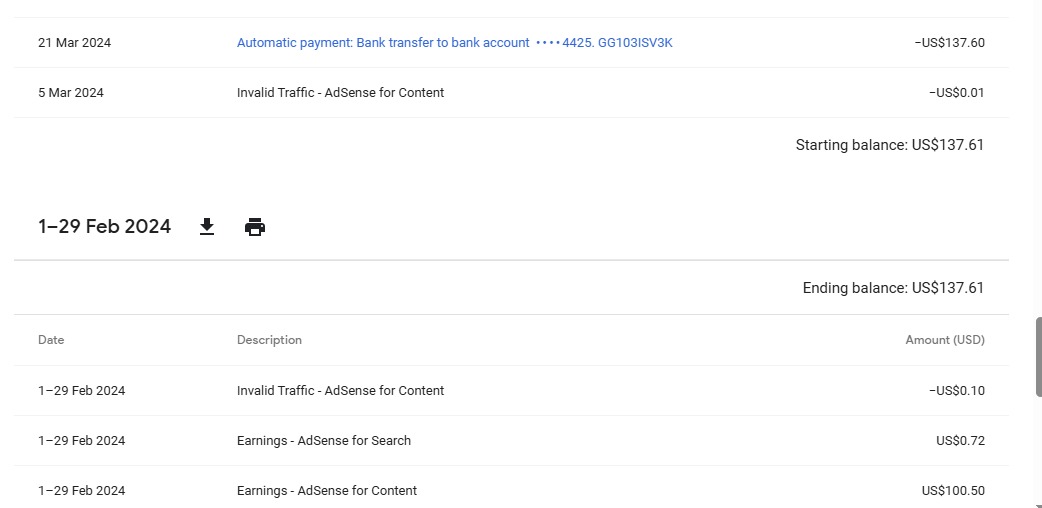Click the Date column header
This screenshot has width=1042, height=508.
pos(51,340)
